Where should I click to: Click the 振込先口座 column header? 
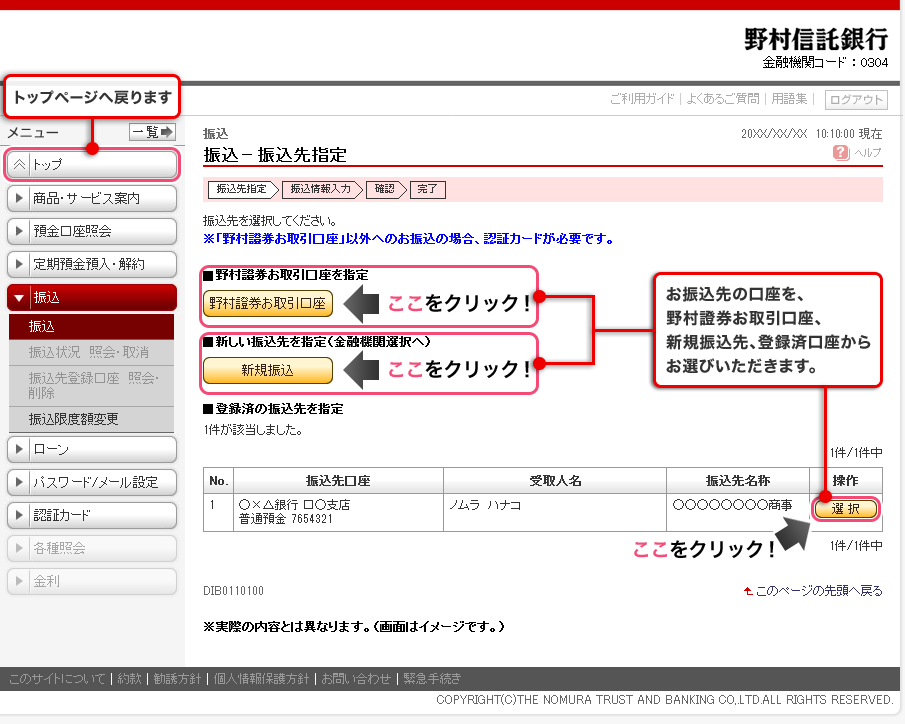(338, 480)
